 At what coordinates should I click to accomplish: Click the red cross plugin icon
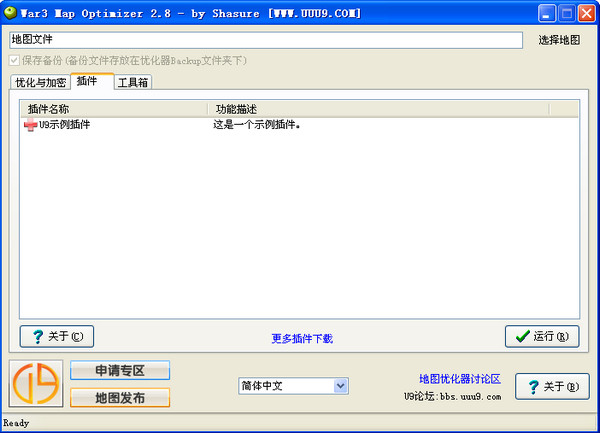(x=30, y=125)
